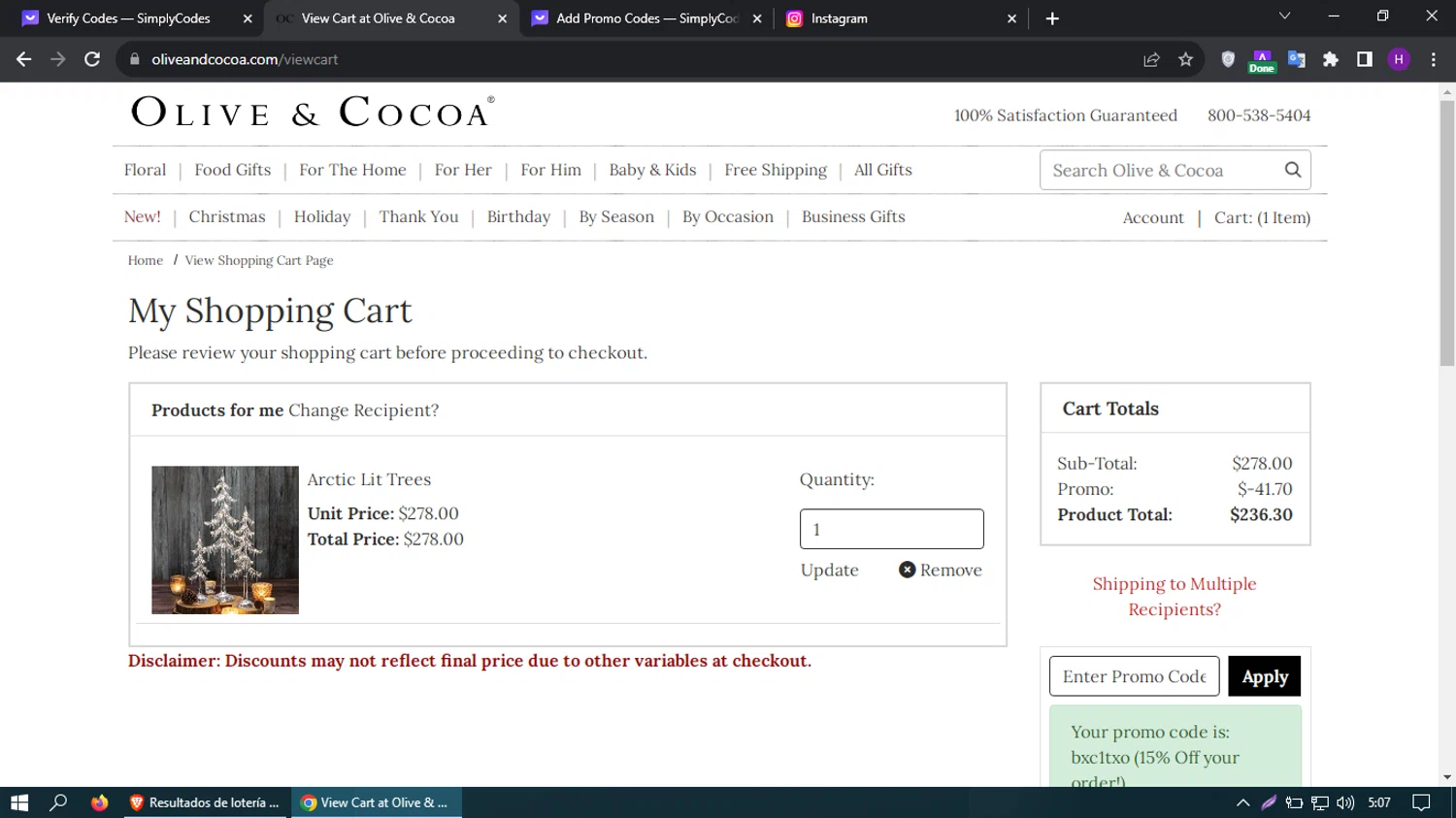Click Update quantity link
Viewport: 1456px width, 818px height.
[829, 570]
